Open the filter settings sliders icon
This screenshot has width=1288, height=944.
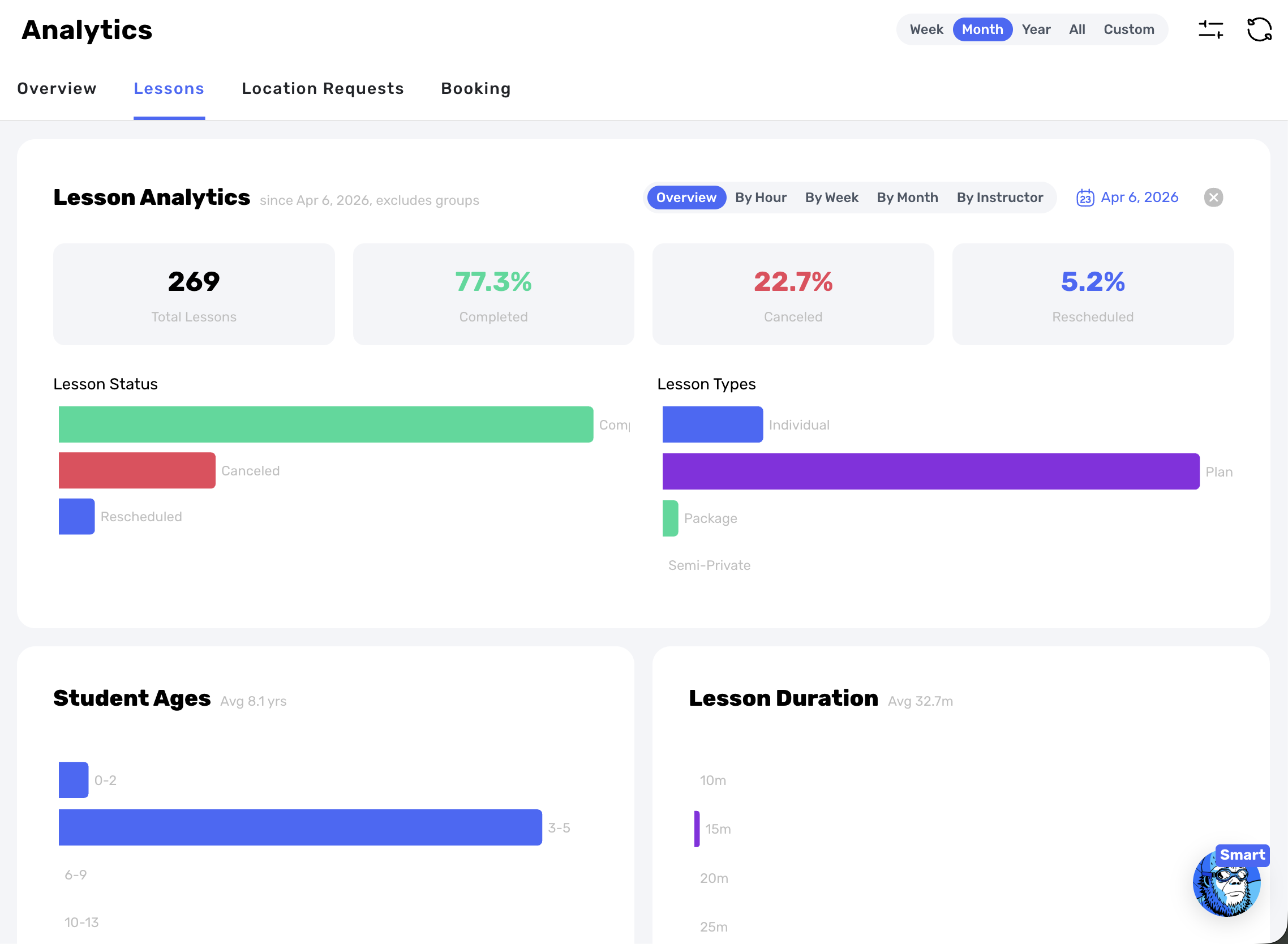(1210, 30)
